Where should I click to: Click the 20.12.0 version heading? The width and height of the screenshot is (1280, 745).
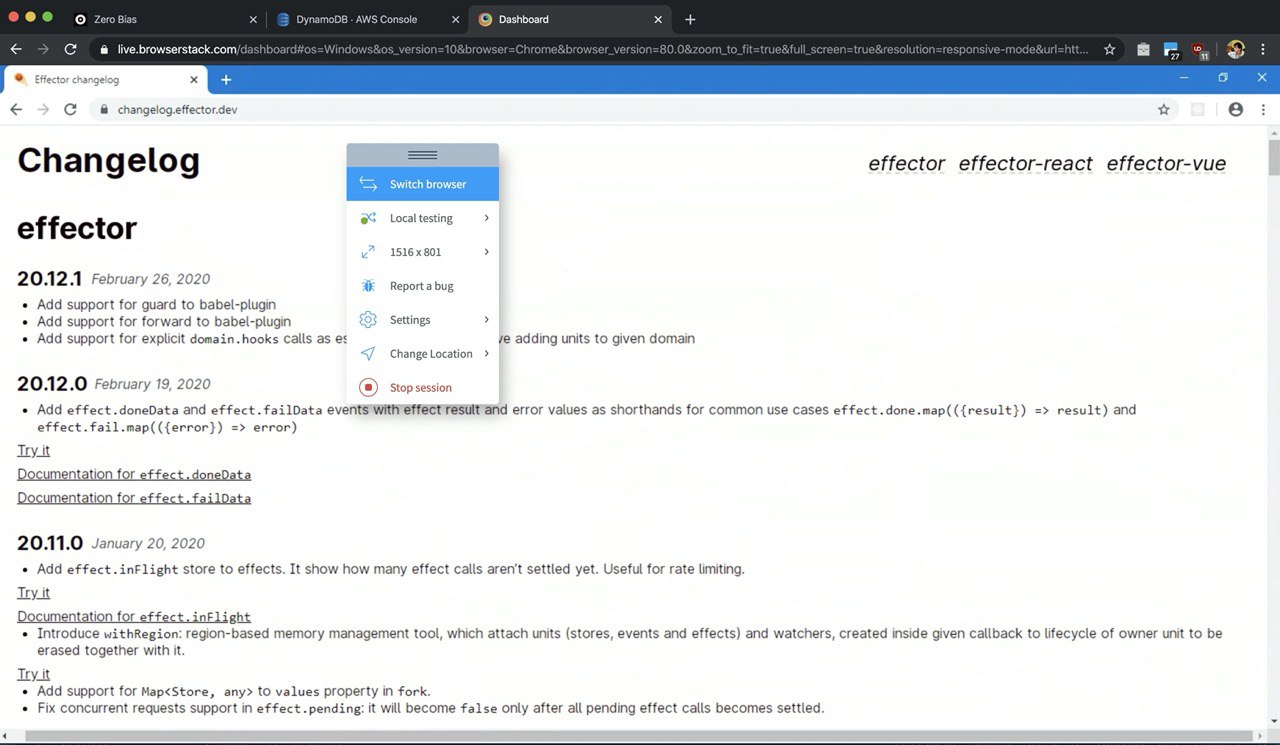coord(52,384)
